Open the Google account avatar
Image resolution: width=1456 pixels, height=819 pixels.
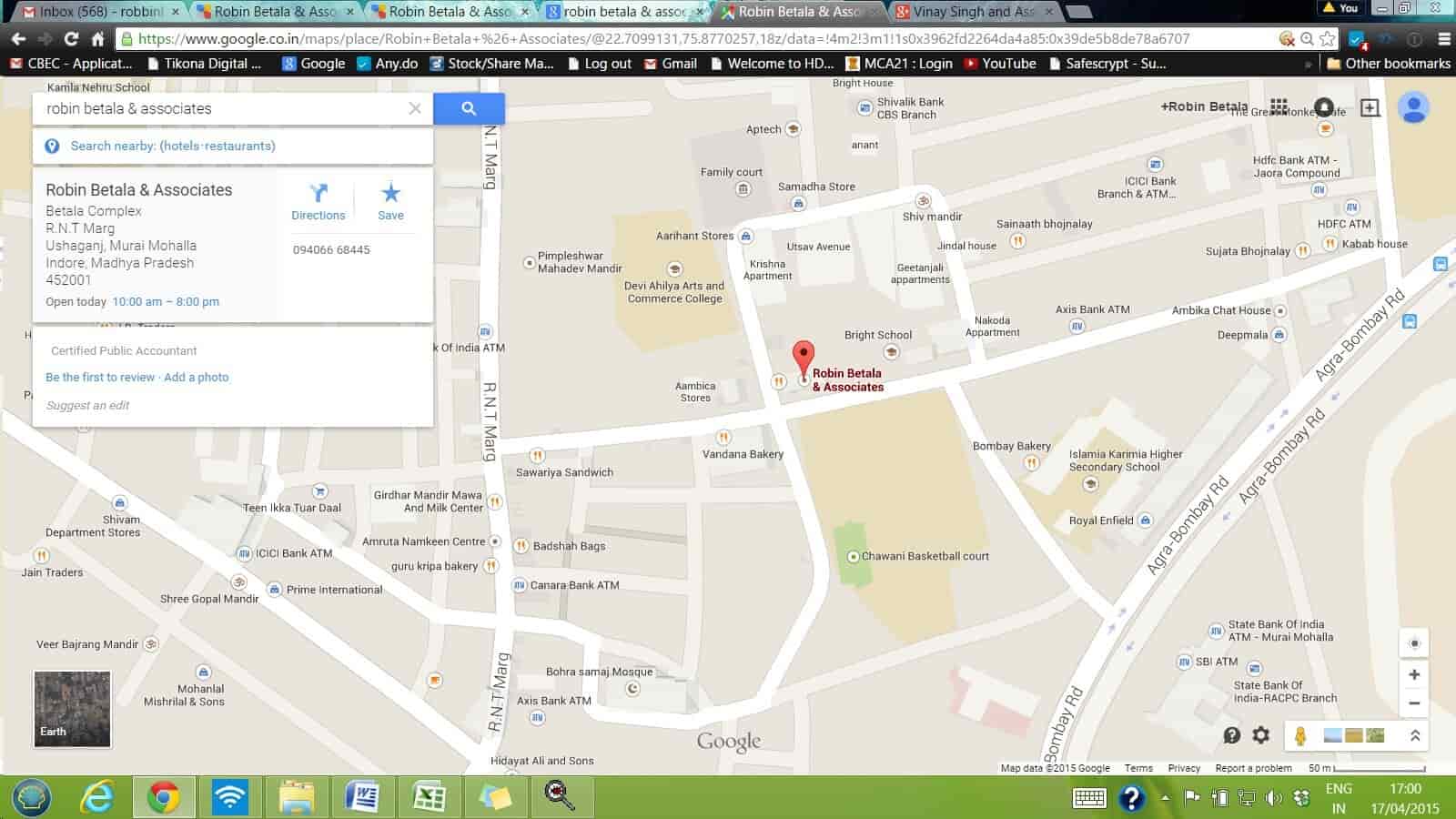pyautogui.click(x=1414, y=107)
